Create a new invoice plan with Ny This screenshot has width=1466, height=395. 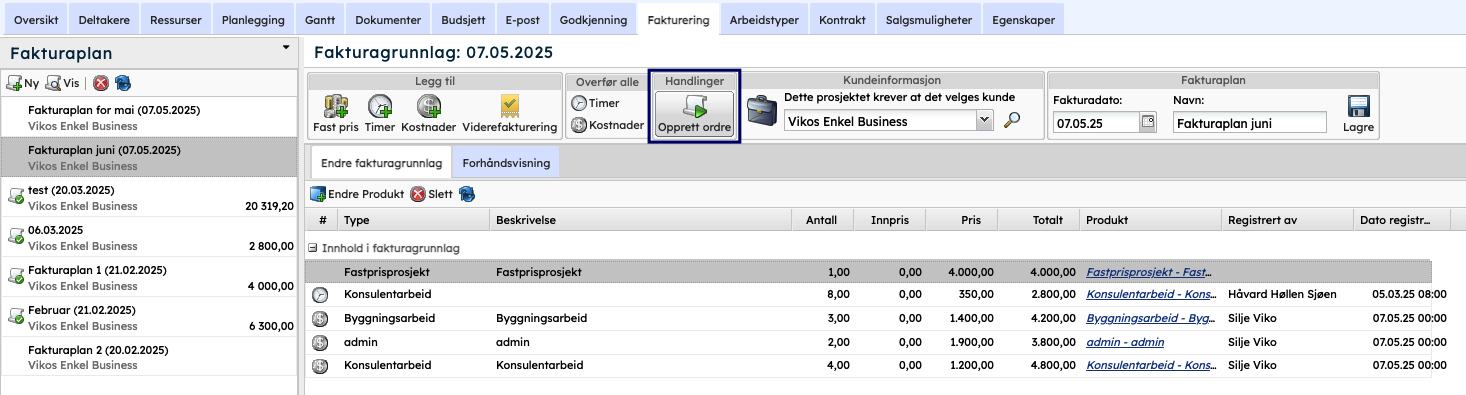click(23, 84)
